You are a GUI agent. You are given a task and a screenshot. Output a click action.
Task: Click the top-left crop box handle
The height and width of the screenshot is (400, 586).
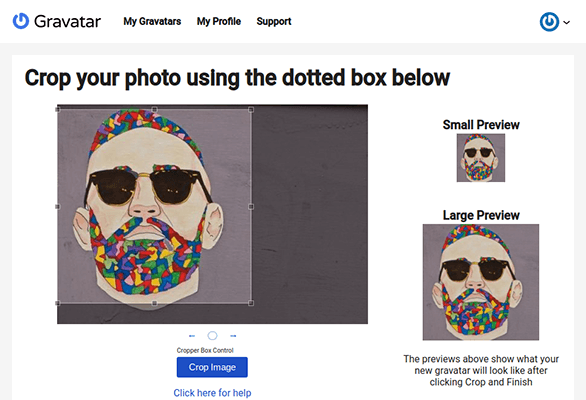tap(58, 110)
